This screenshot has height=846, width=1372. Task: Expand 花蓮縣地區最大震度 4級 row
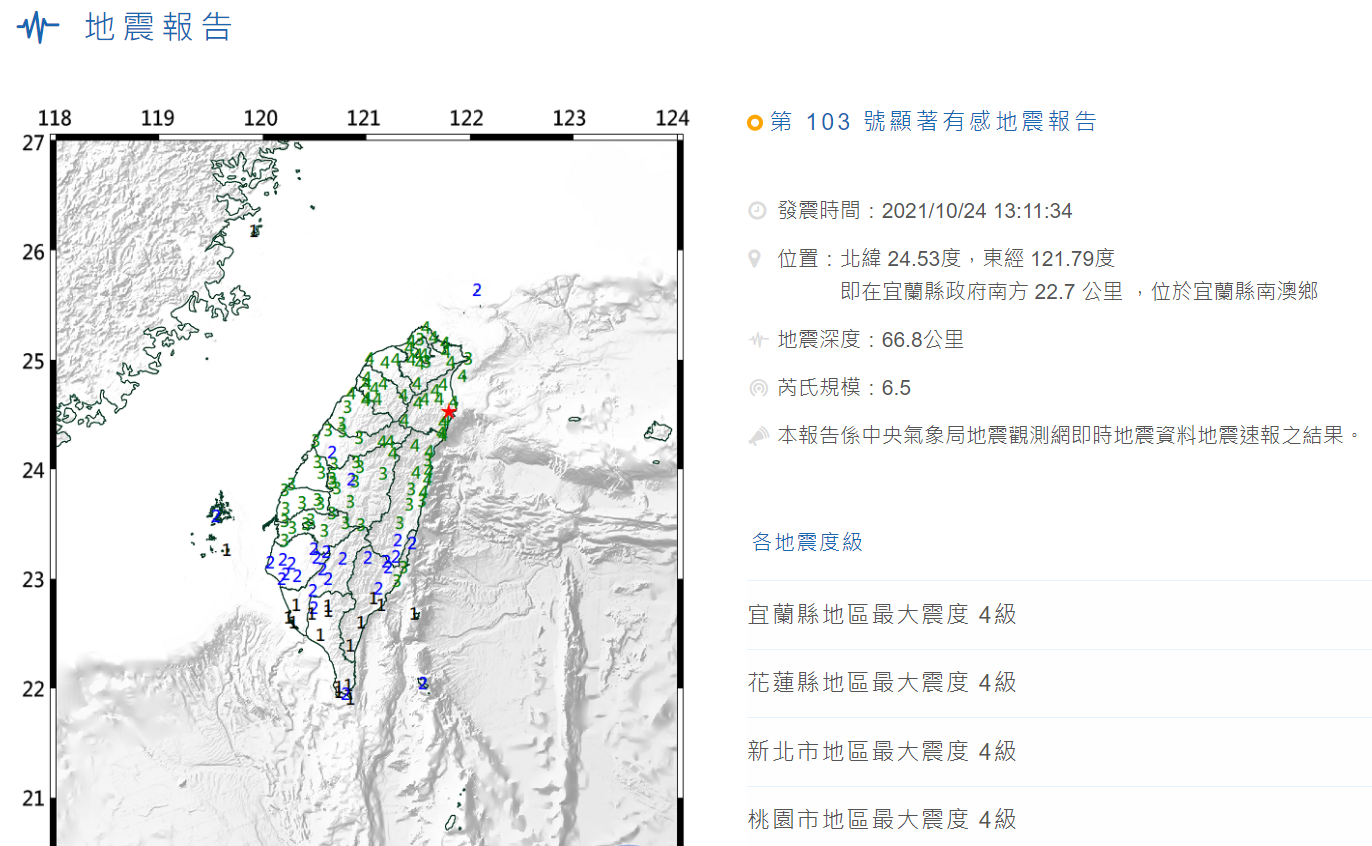click(x=882, y=683)
